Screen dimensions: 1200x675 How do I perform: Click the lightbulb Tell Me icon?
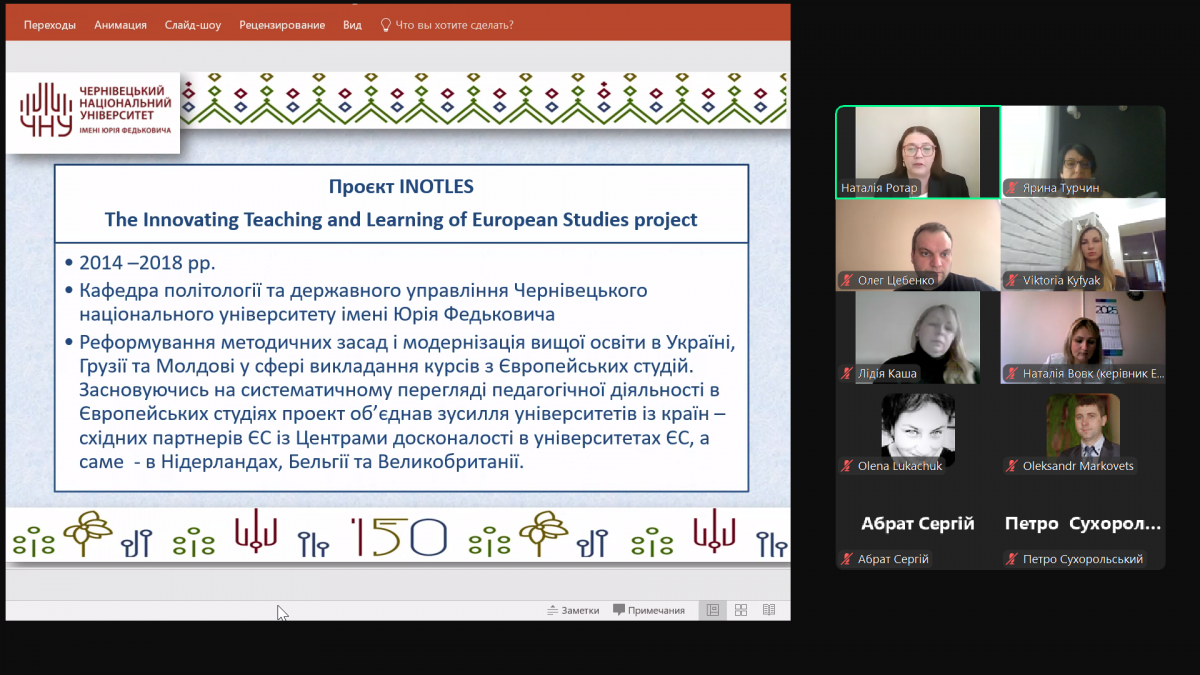[x=385, y=25]
